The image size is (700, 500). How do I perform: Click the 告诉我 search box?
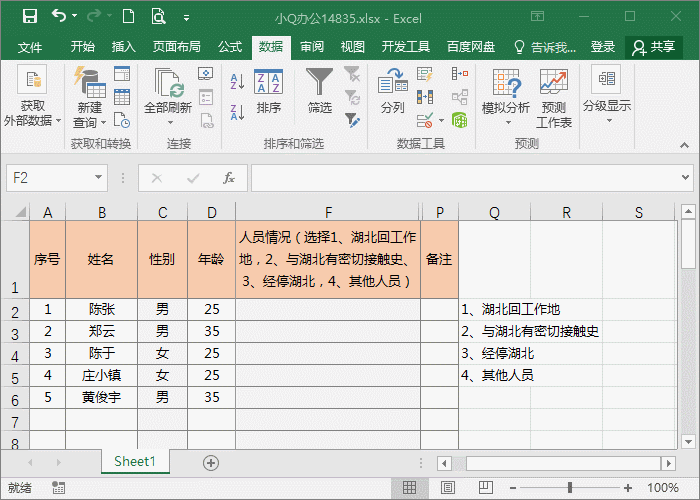545,47
